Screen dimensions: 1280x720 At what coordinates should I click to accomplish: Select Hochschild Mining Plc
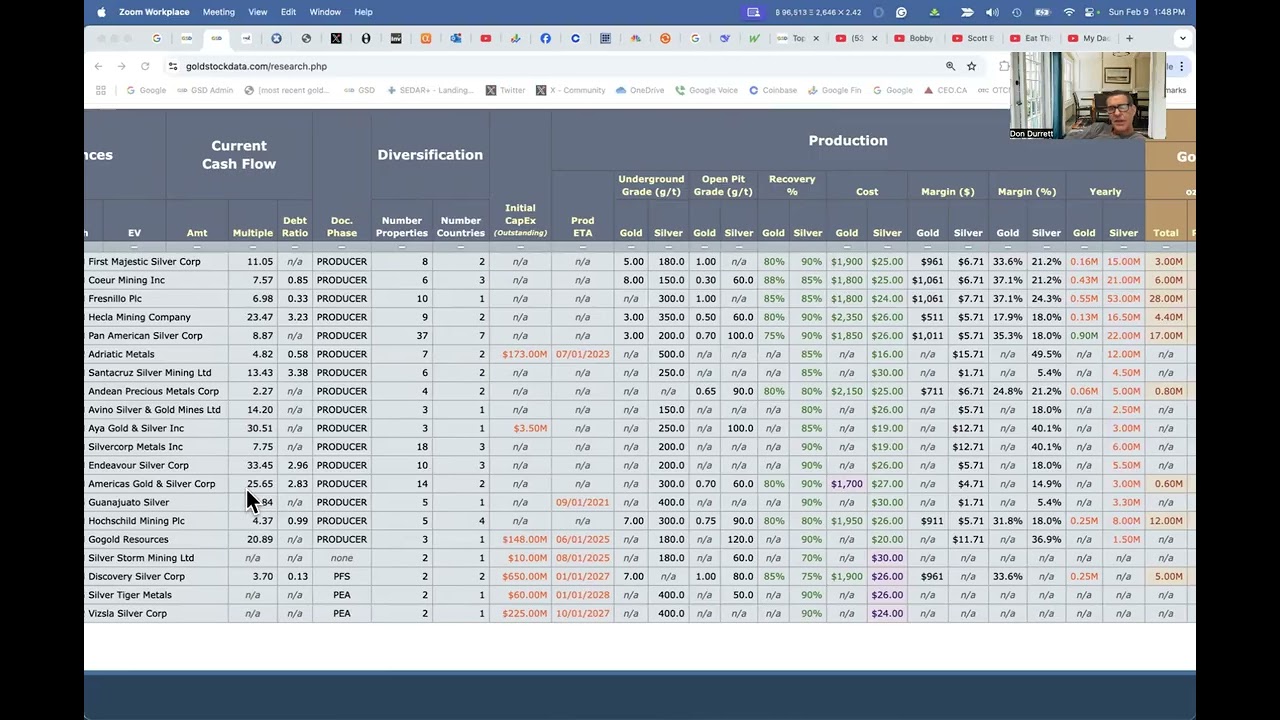click(x=136, y=521)
